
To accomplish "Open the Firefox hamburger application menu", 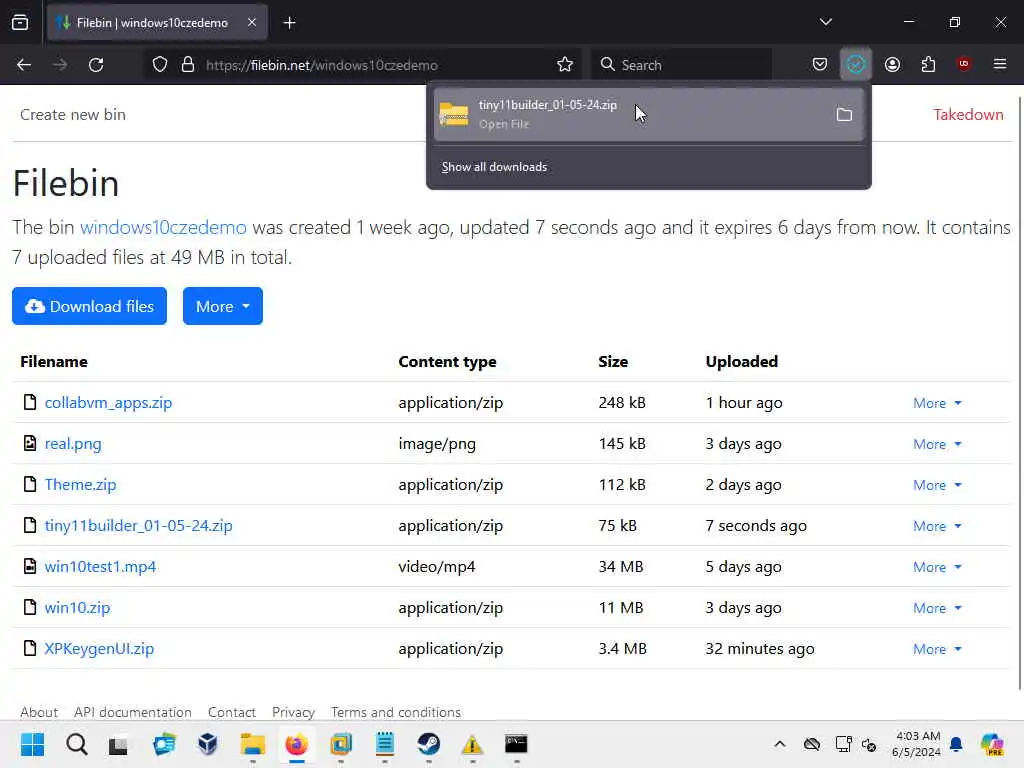I will (x=1000, y=64).
